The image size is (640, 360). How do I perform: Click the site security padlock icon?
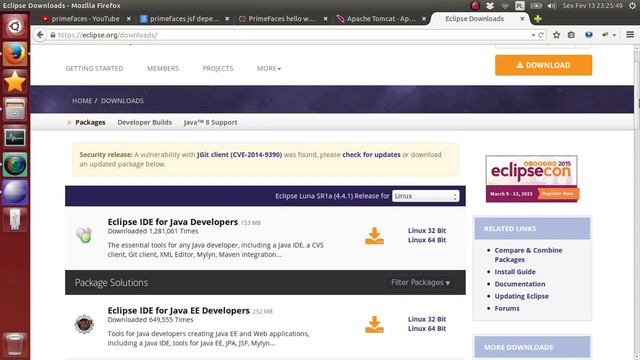pos(53,35)
